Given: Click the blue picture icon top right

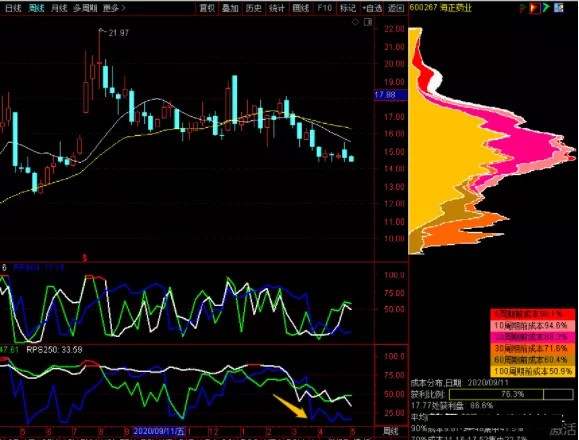Looking at the screenshot, I should [x=559, y=7].
